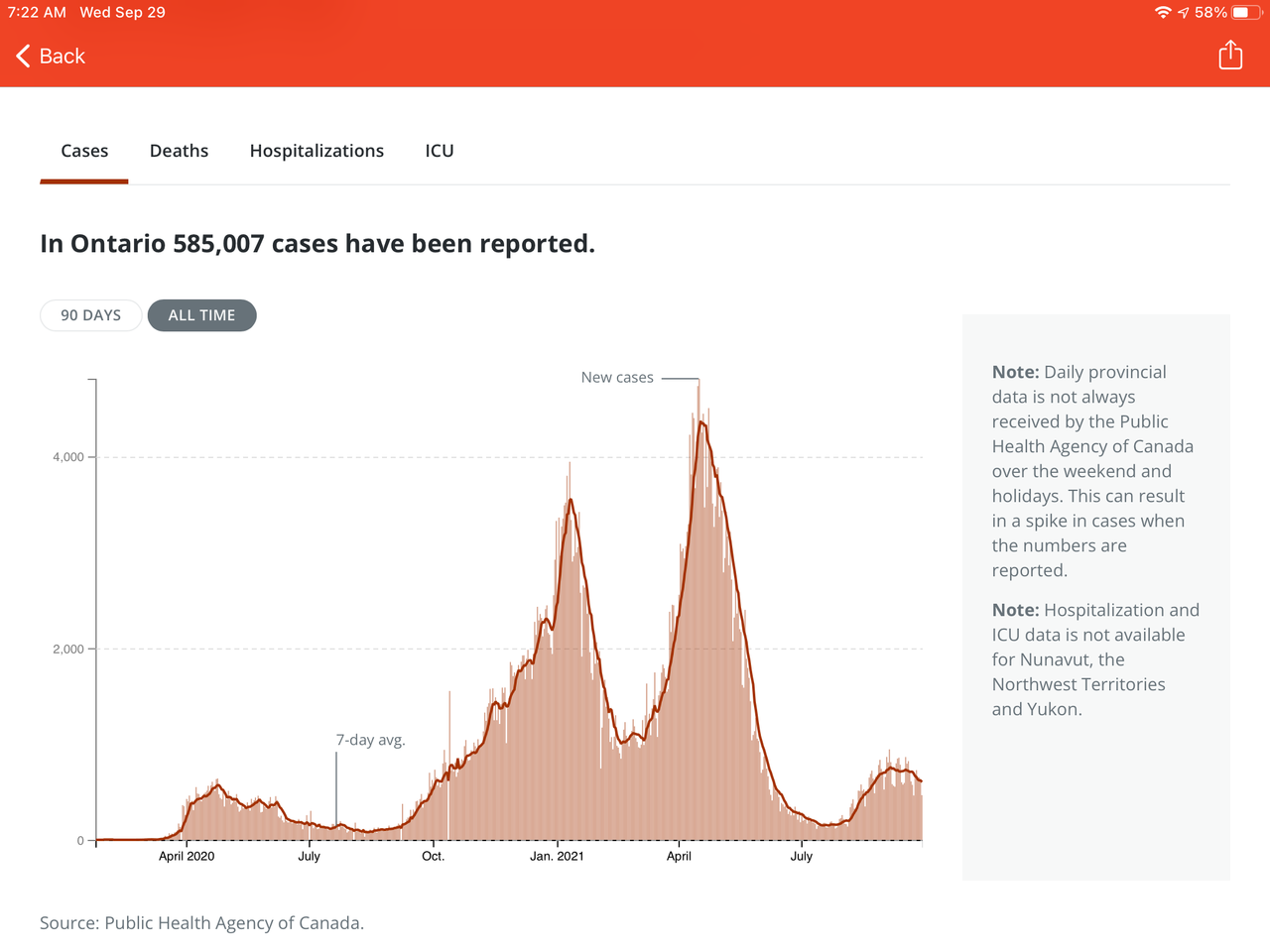This screenshot has width=1270, height=952.
Task: Tap the Hospitalization and ICU data note
Action: click(x=1095, y=659)
